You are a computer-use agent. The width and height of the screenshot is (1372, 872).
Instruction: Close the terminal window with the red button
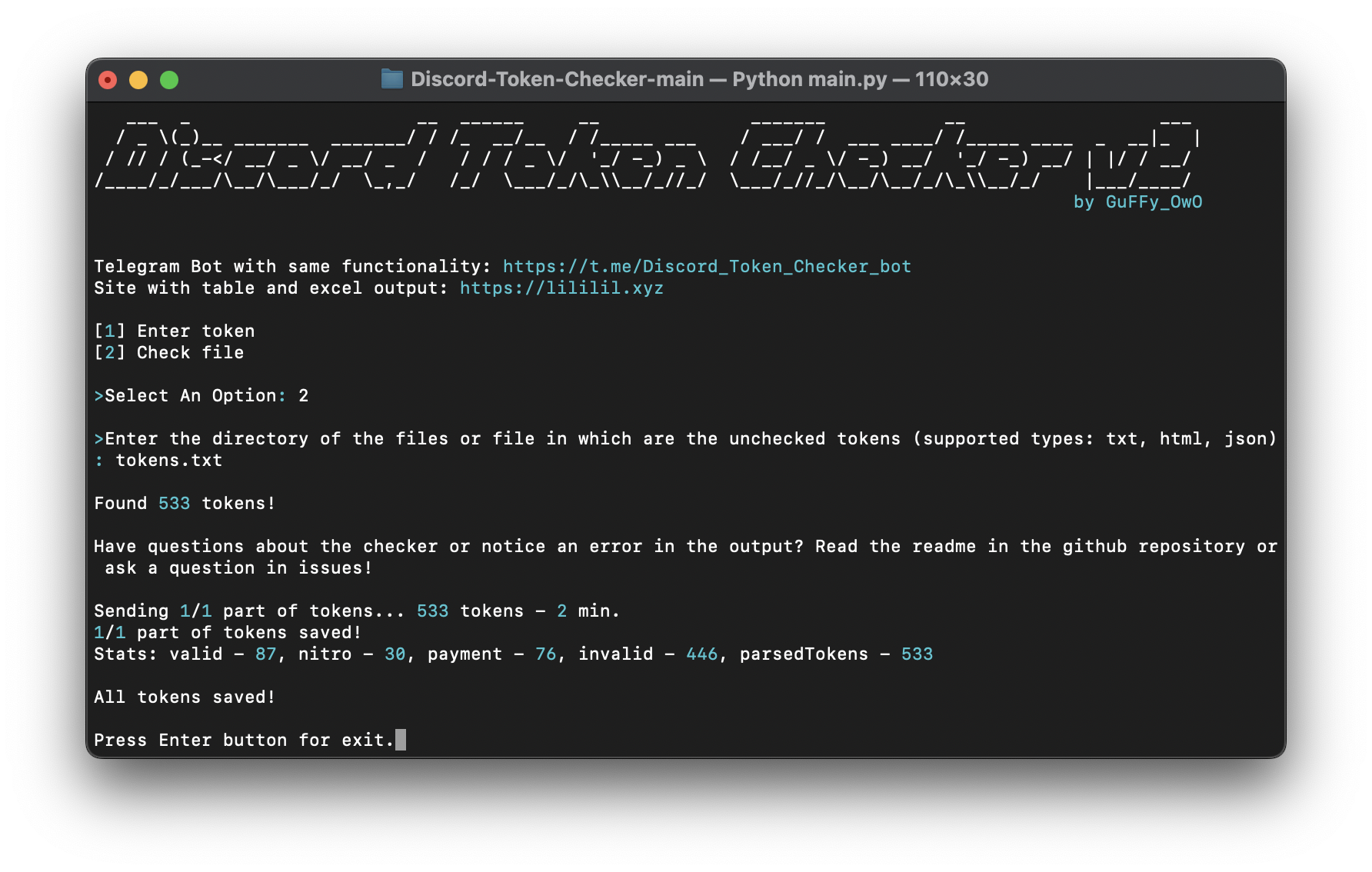(x=108, y=80)
